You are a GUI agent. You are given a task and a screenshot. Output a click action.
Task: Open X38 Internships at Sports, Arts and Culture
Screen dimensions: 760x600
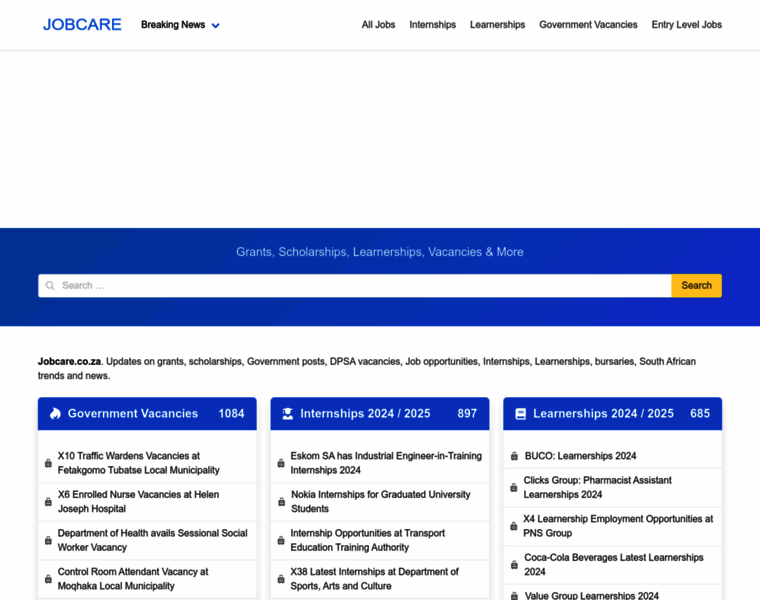pos(374,579)
